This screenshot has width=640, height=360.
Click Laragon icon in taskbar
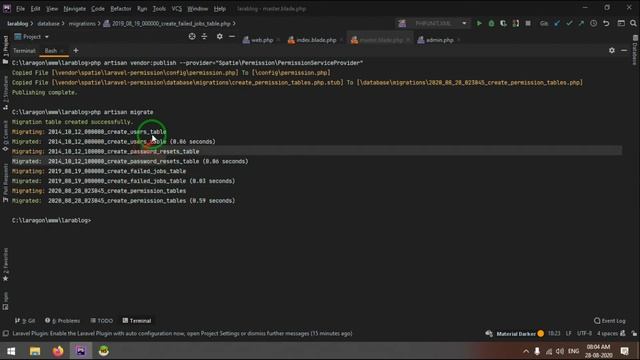pyautogui.click(x=104, y=351)
